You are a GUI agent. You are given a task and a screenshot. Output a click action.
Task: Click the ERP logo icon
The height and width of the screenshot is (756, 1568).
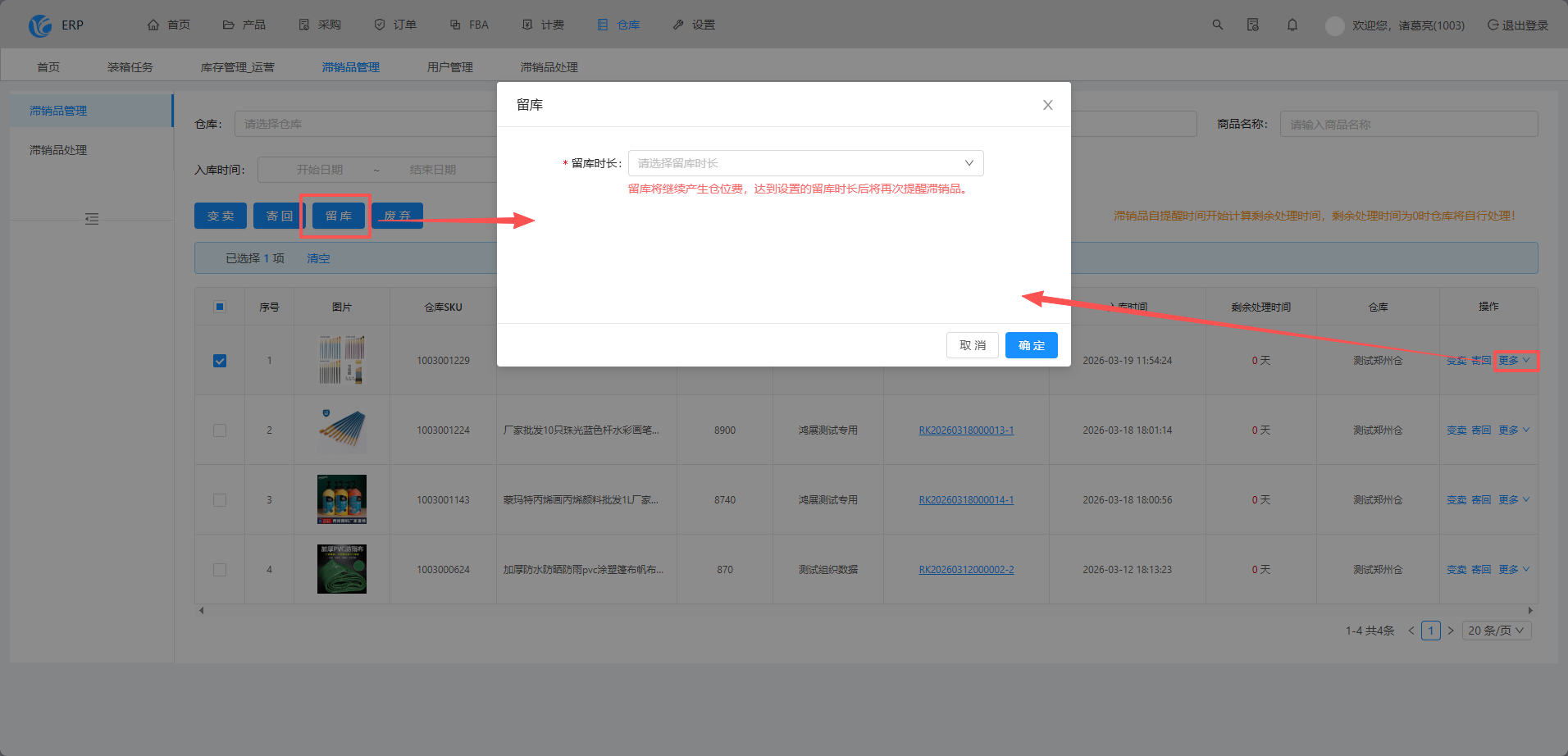(x=39, y=25)
